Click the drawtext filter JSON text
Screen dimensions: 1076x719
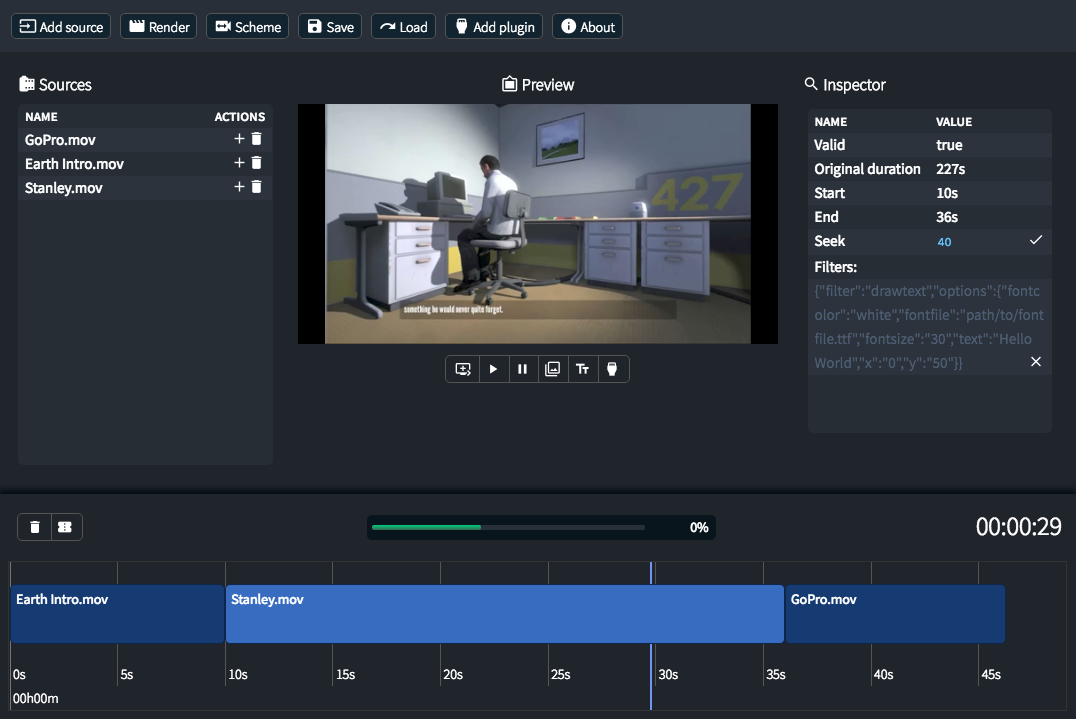pyautogui.click(x=928, y=327)
